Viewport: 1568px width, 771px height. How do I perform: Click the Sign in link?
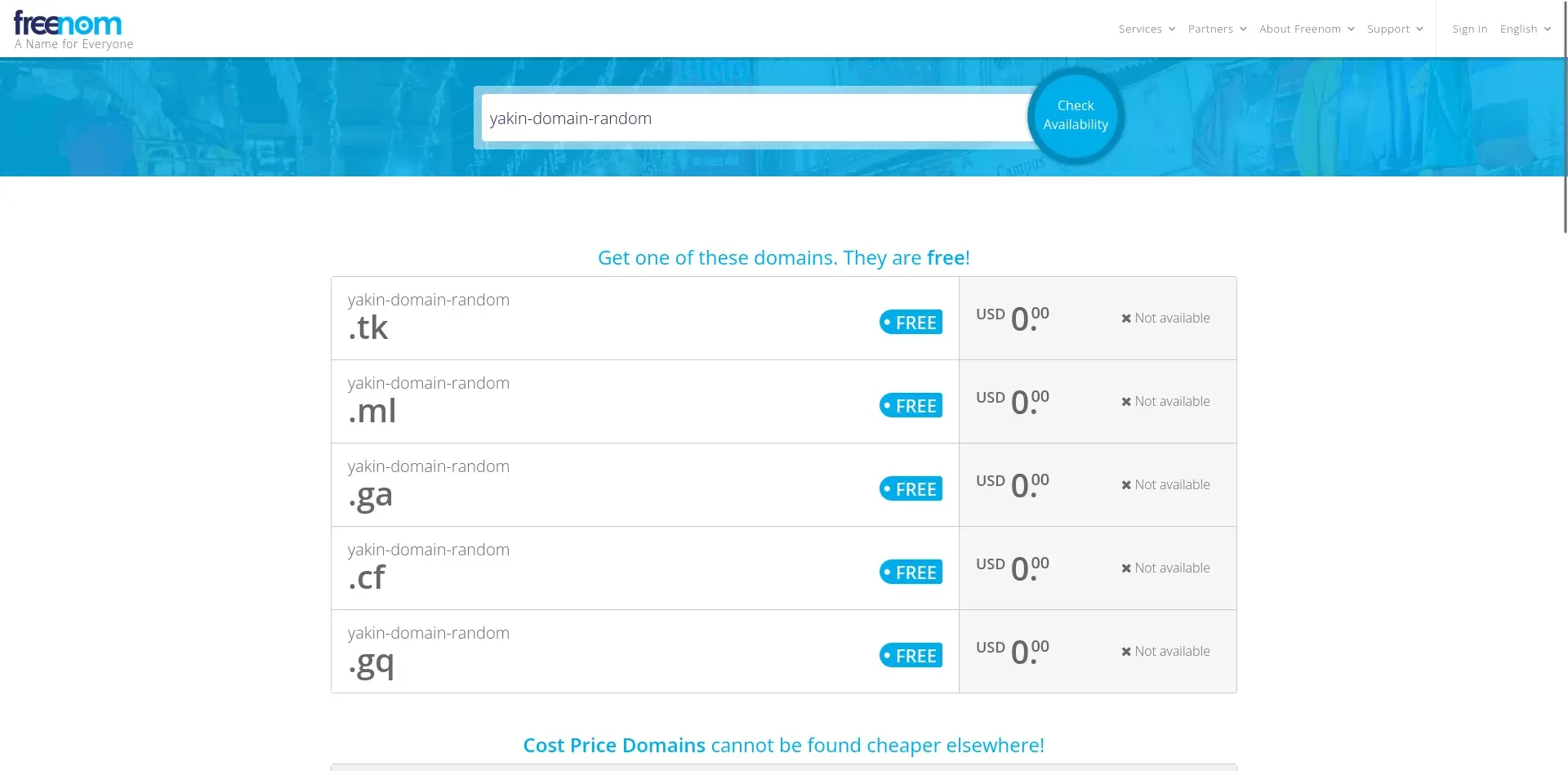pos(1469,29)
